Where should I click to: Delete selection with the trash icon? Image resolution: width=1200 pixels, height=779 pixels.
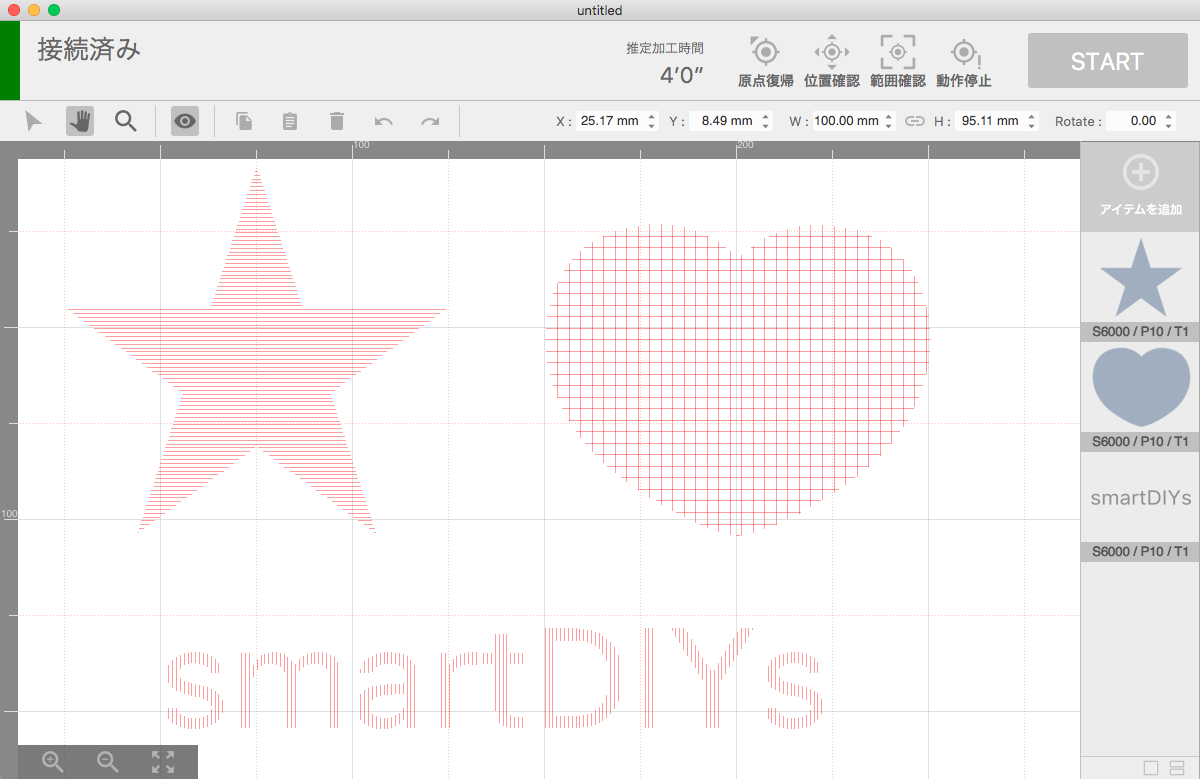(337, 121)
